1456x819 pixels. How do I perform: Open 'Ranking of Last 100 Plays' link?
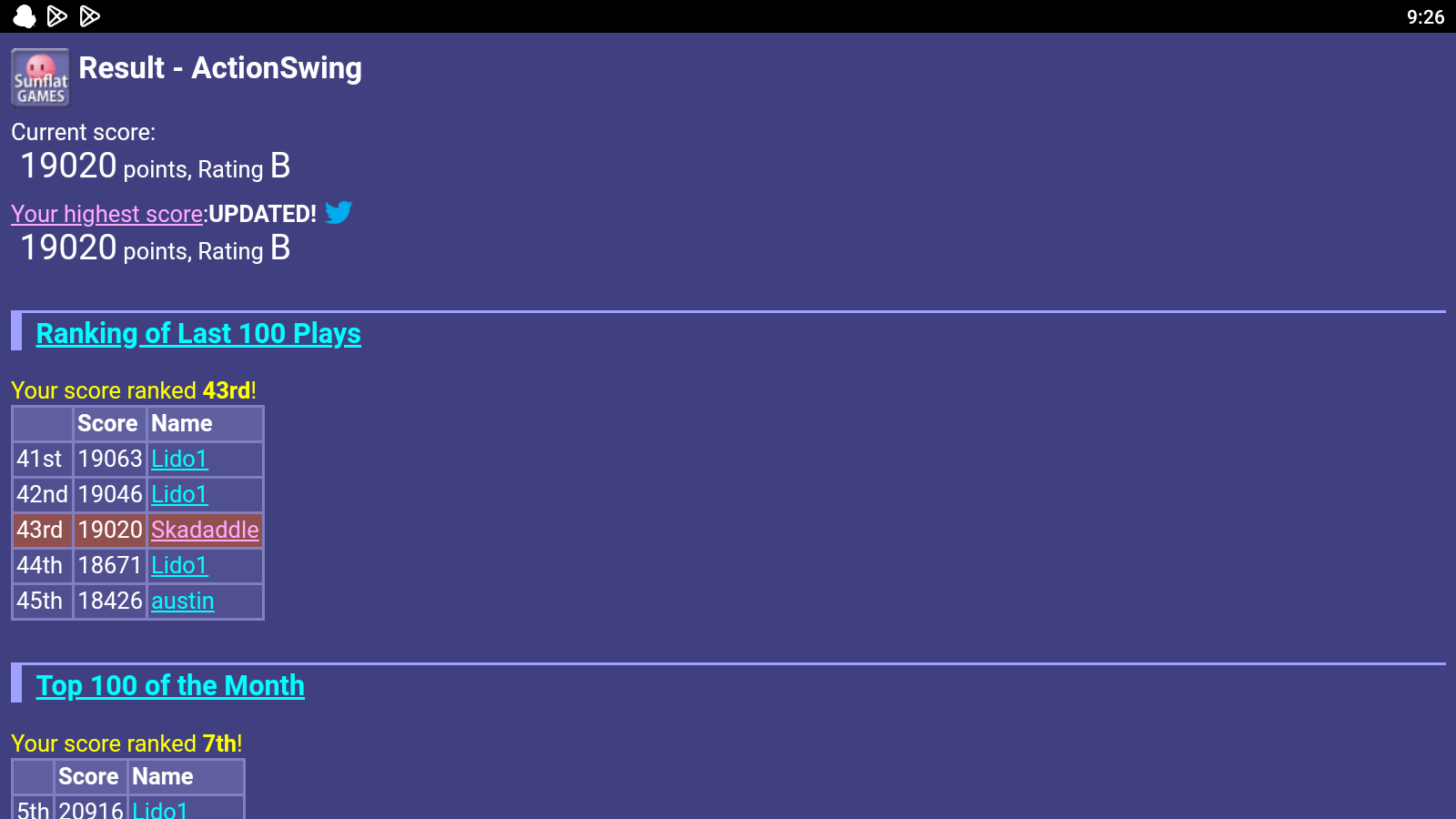(x=198, y=333)
